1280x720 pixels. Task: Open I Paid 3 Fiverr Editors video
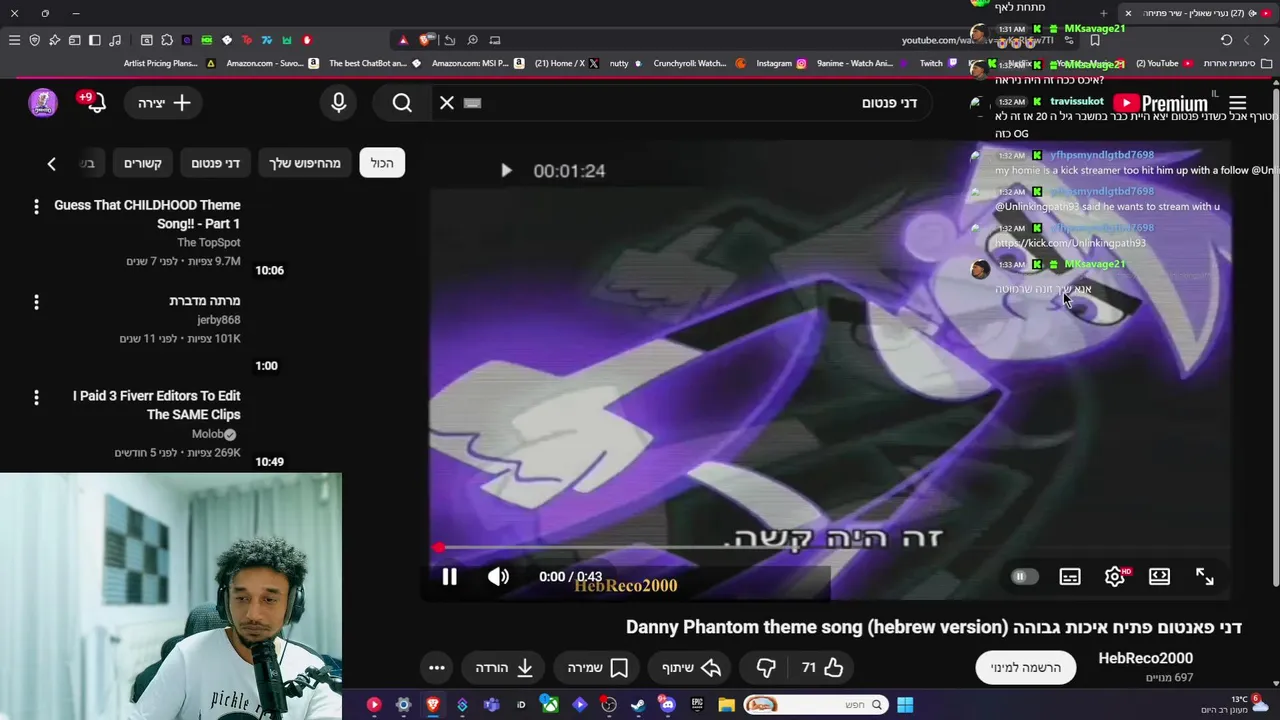pos(156,405)
